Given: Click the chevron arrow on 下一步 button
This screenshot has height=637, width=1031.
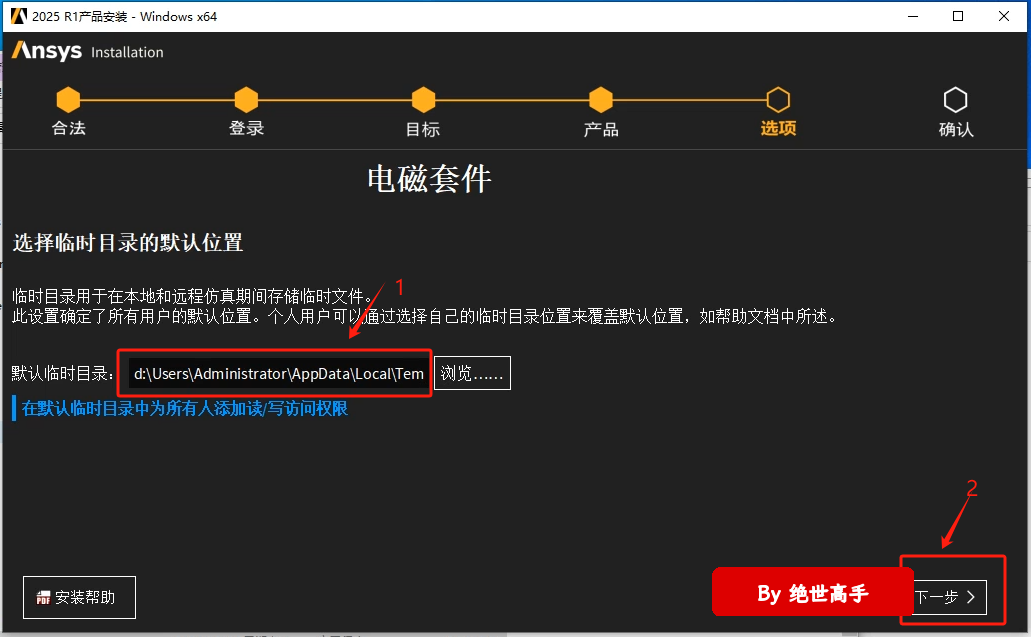Looking at the screenshot, I should click(x=971, y=597).
